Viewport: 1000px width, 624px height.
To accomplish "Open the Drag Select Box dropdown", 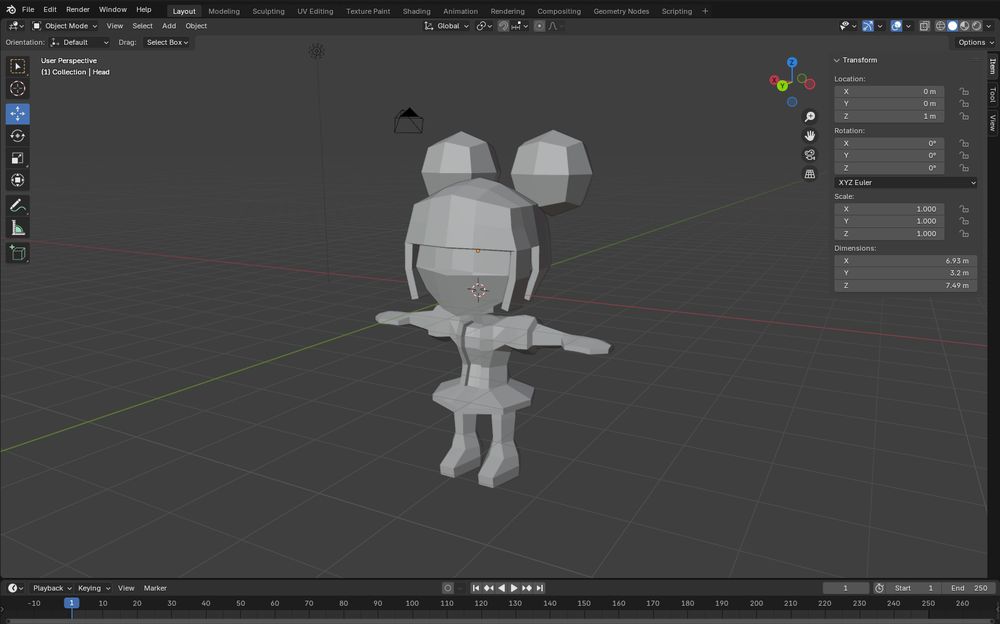I will click(166, 43).
